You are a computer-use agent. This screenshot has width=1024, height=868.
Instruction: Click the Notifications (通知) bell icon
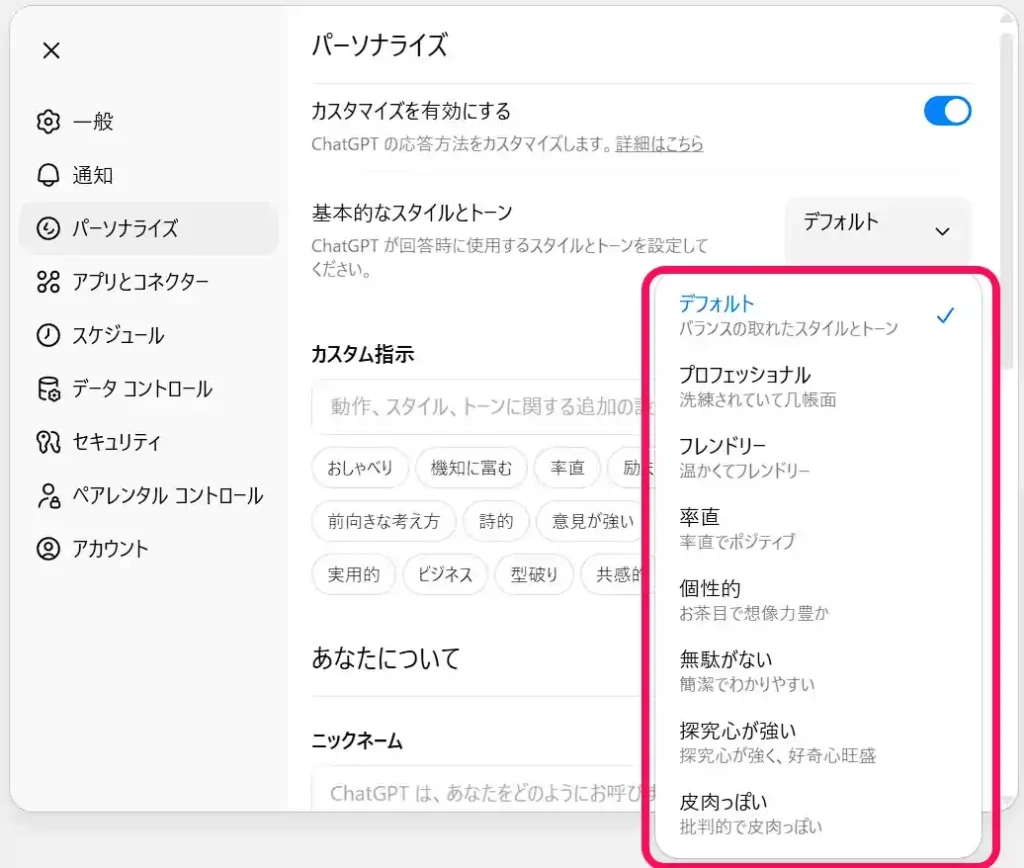[48, 175]
